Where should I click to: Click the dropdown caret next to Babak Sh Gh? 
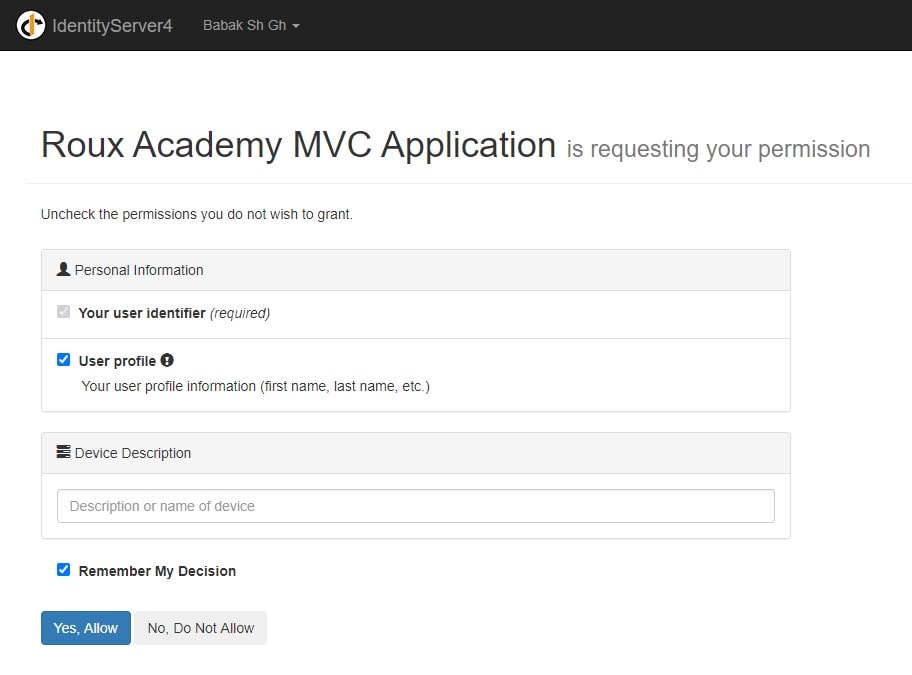(294, 26)
